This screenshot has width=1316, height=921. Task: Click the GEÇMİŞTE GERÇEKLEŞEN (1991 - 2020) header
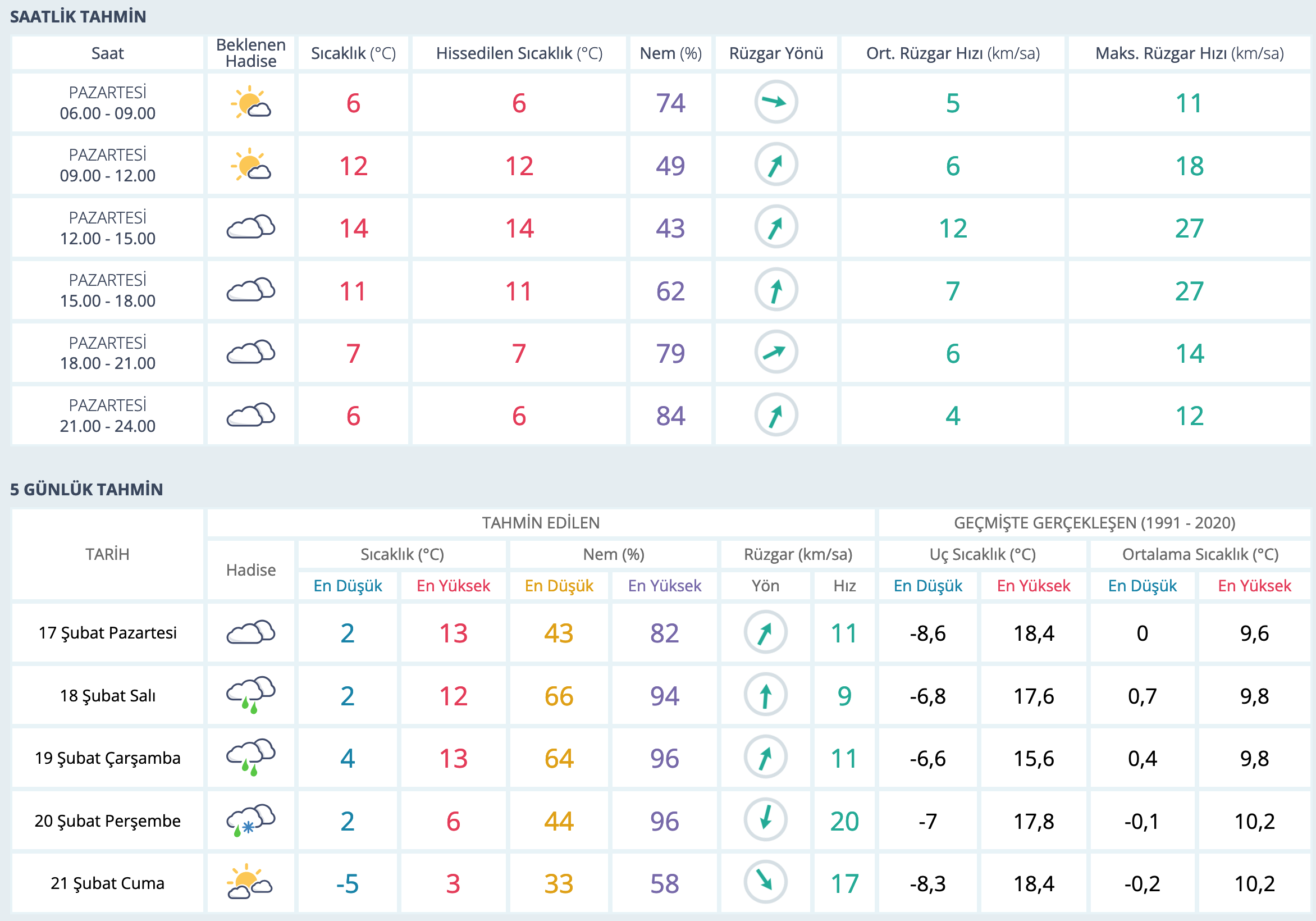coord(1094,522)
